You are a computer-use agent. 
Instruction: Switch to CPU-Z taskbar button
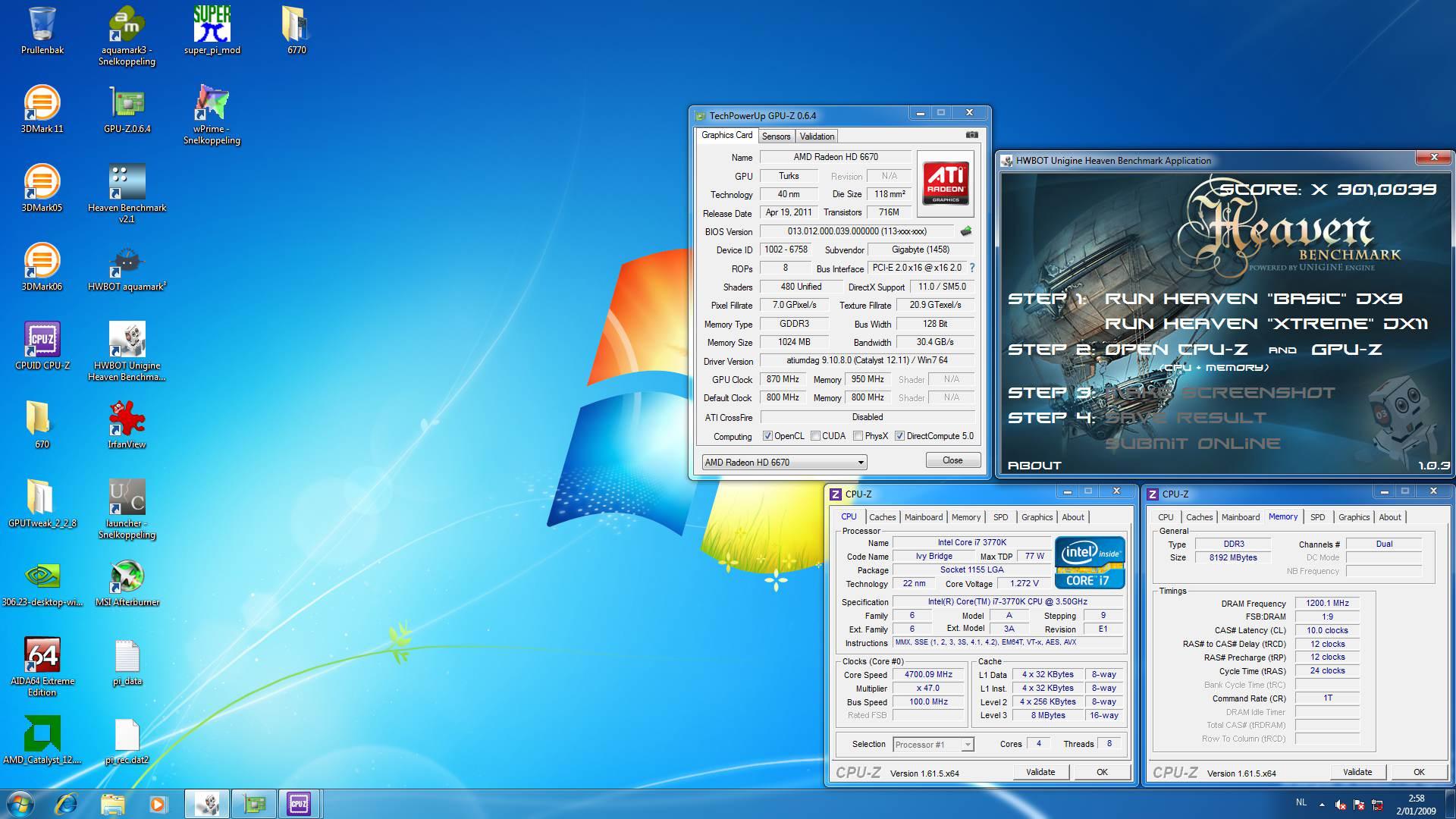click(x=299, y=804)
